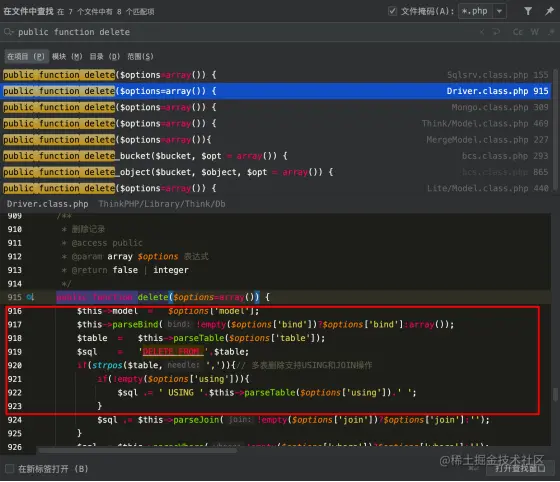Click the newline insert arrow icon
The height and width of the screenshot is (482, 560).
(x=496, y=32)
